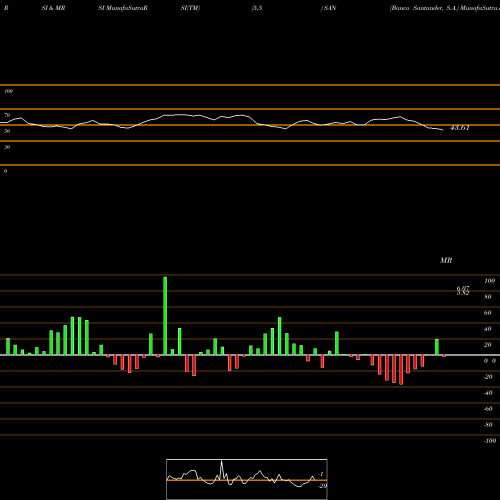This screenshot has height=500, width=500.
Task: Click the RSI axis label 50
Action: pos(7,131)
